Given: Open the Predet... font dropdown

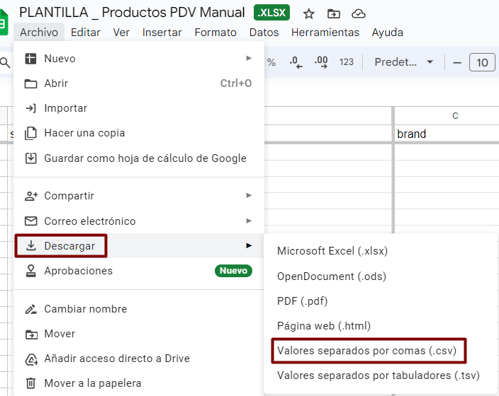Looking at the screenshot, I should pos(404,62).
